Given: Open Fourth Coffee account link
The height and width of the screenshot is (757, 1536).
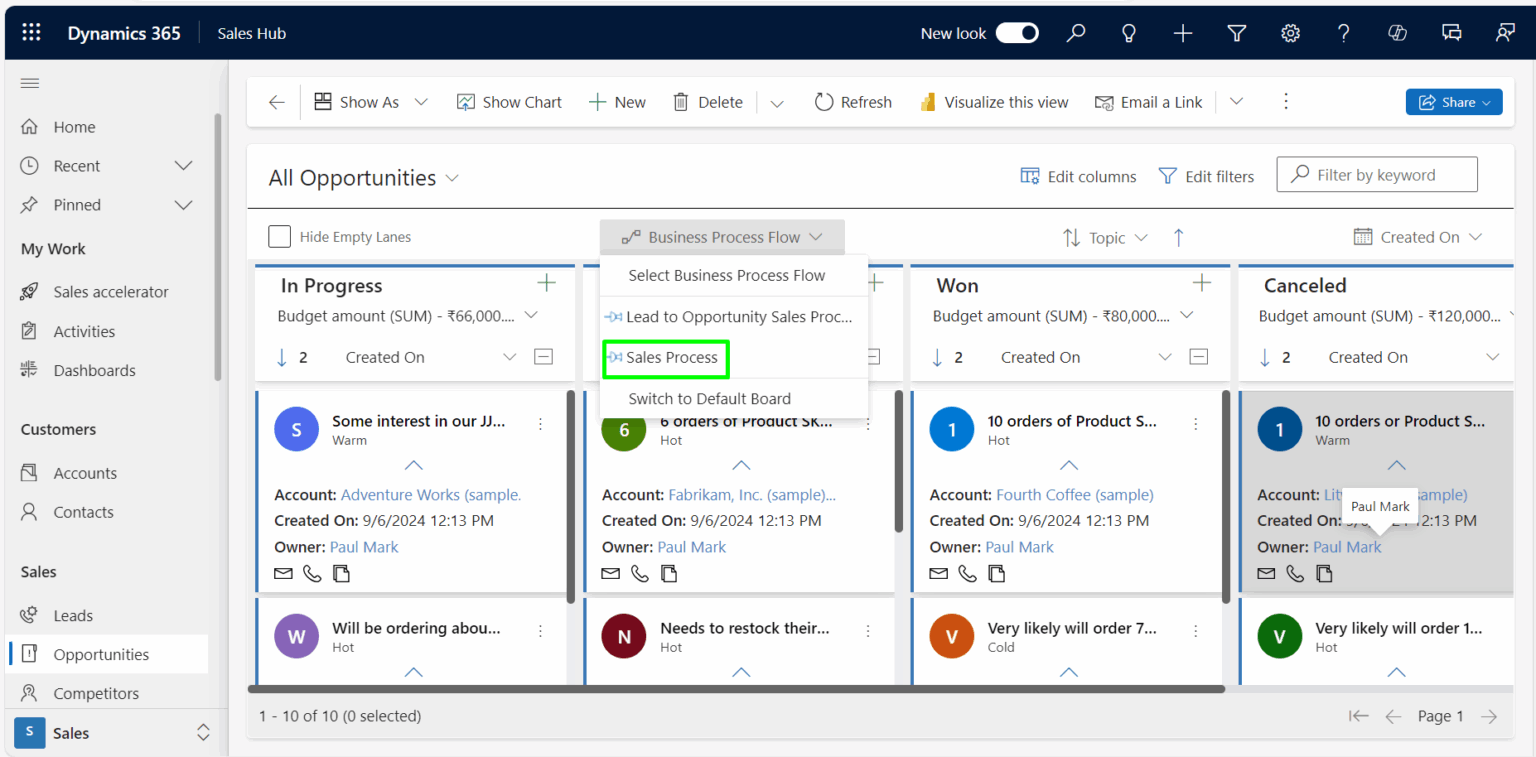Looking at the screenshot, I should (x=1075, y=495).
